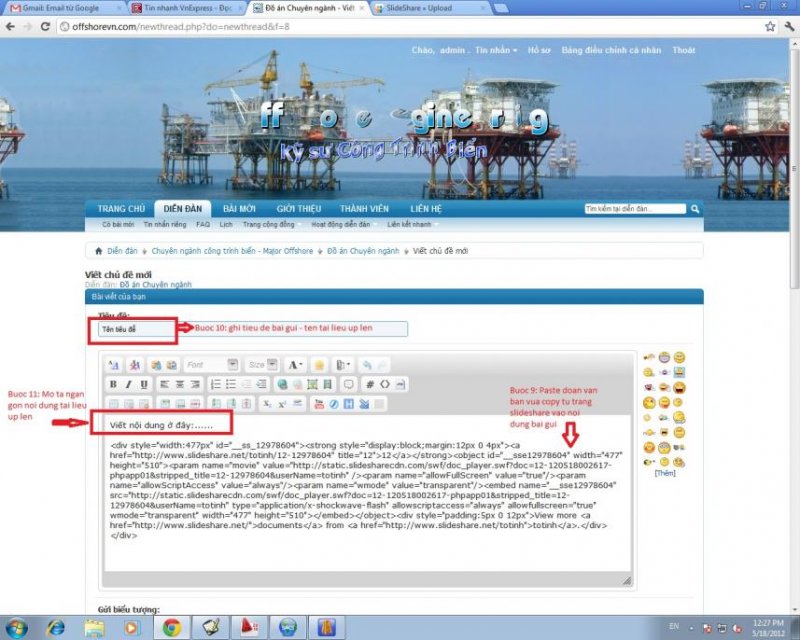This screenshot has height=640, width=800.
Task: Wrap selection in HTML tags with <> icon
Action: [x=385, y=384]
